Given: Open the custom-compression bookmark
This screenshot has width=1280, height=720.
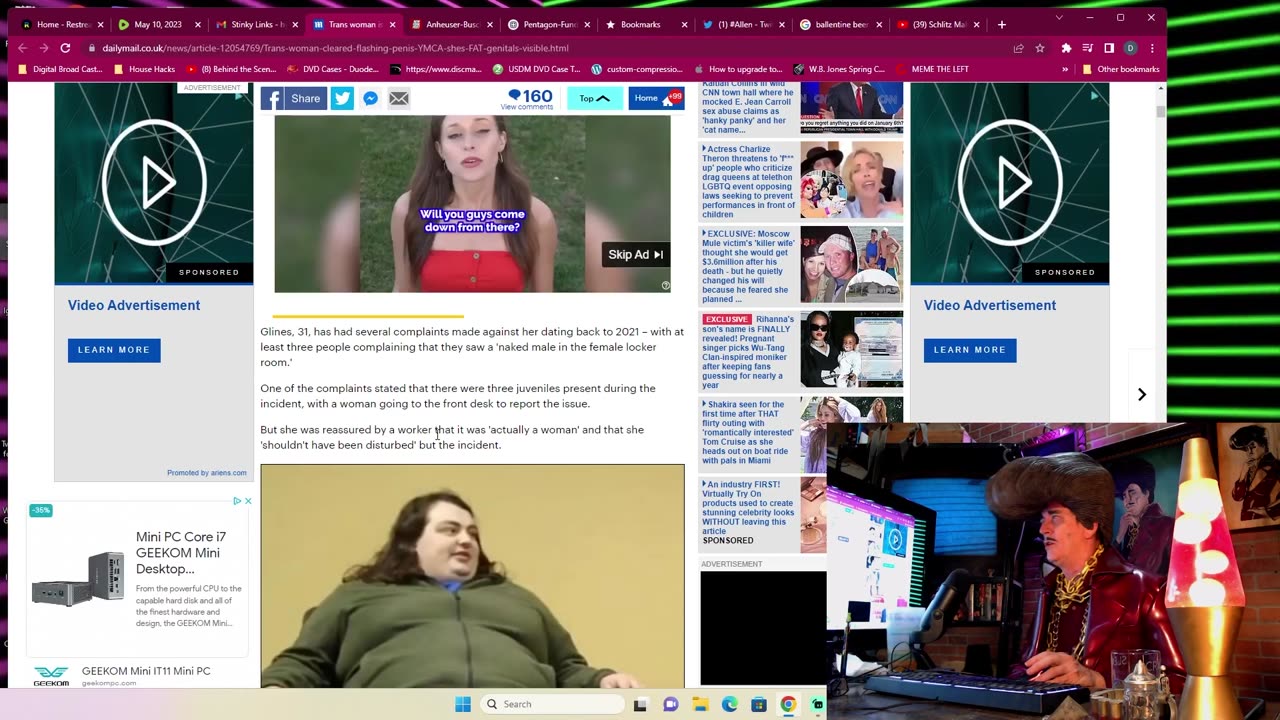Looking at the screenshot, I should (x=637, y=69).
